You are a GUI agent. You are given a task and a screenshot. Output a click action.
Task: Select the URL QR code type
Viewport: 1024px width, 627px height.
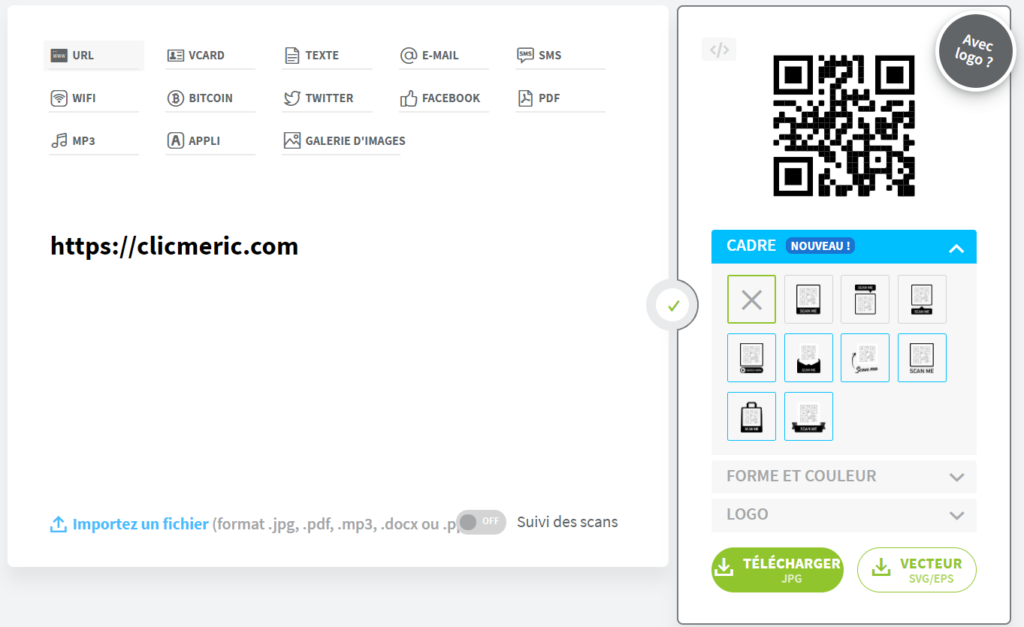tap(93, 56)
